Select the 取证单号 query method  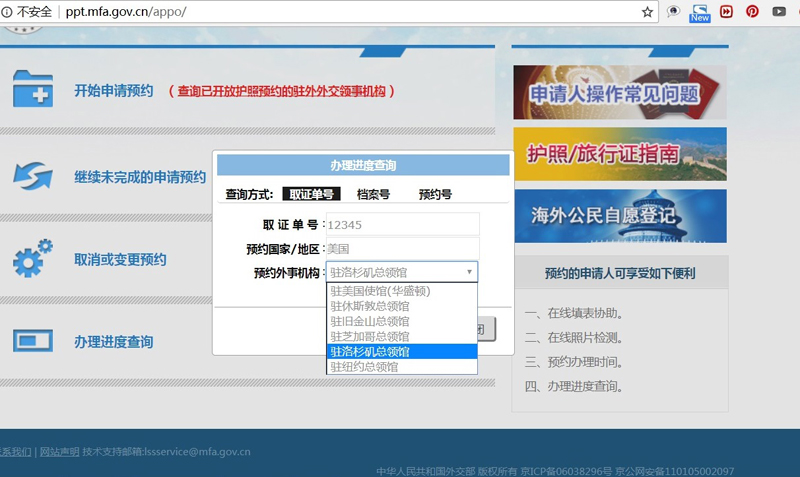pos(311,195)
